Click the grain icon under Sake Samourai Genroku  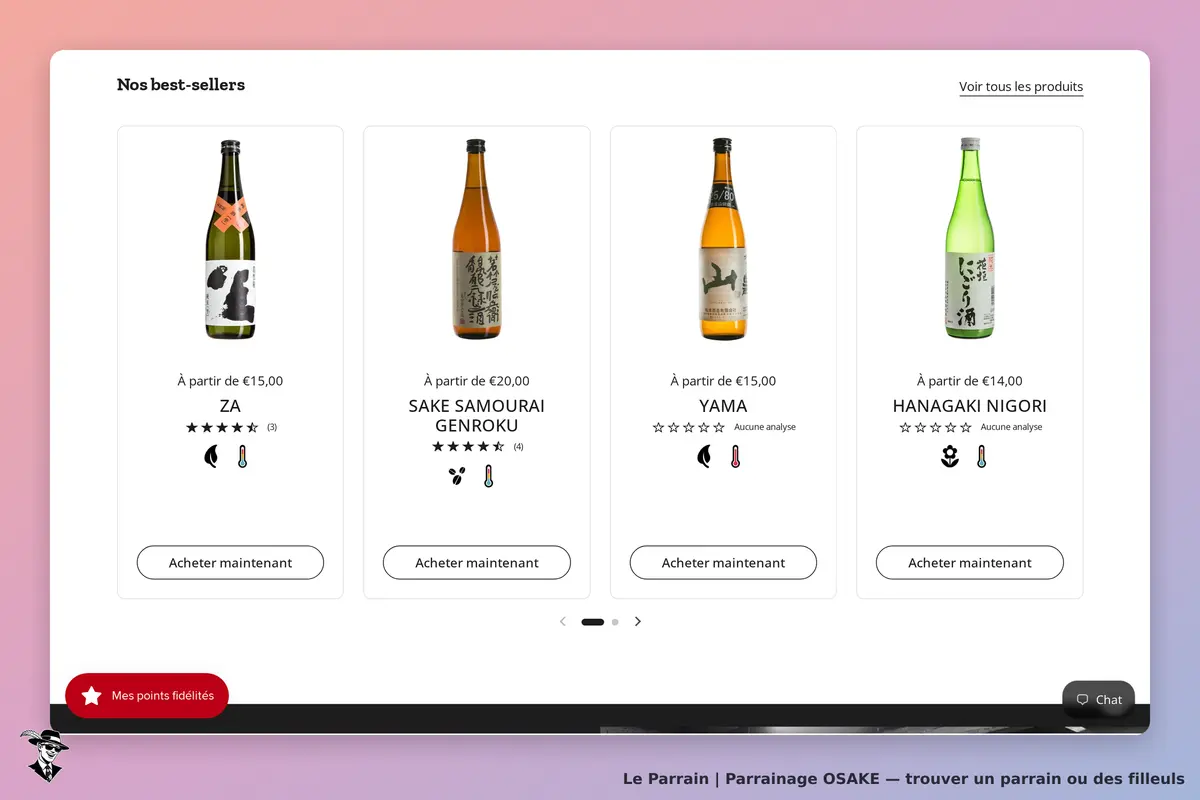point(457,476)
